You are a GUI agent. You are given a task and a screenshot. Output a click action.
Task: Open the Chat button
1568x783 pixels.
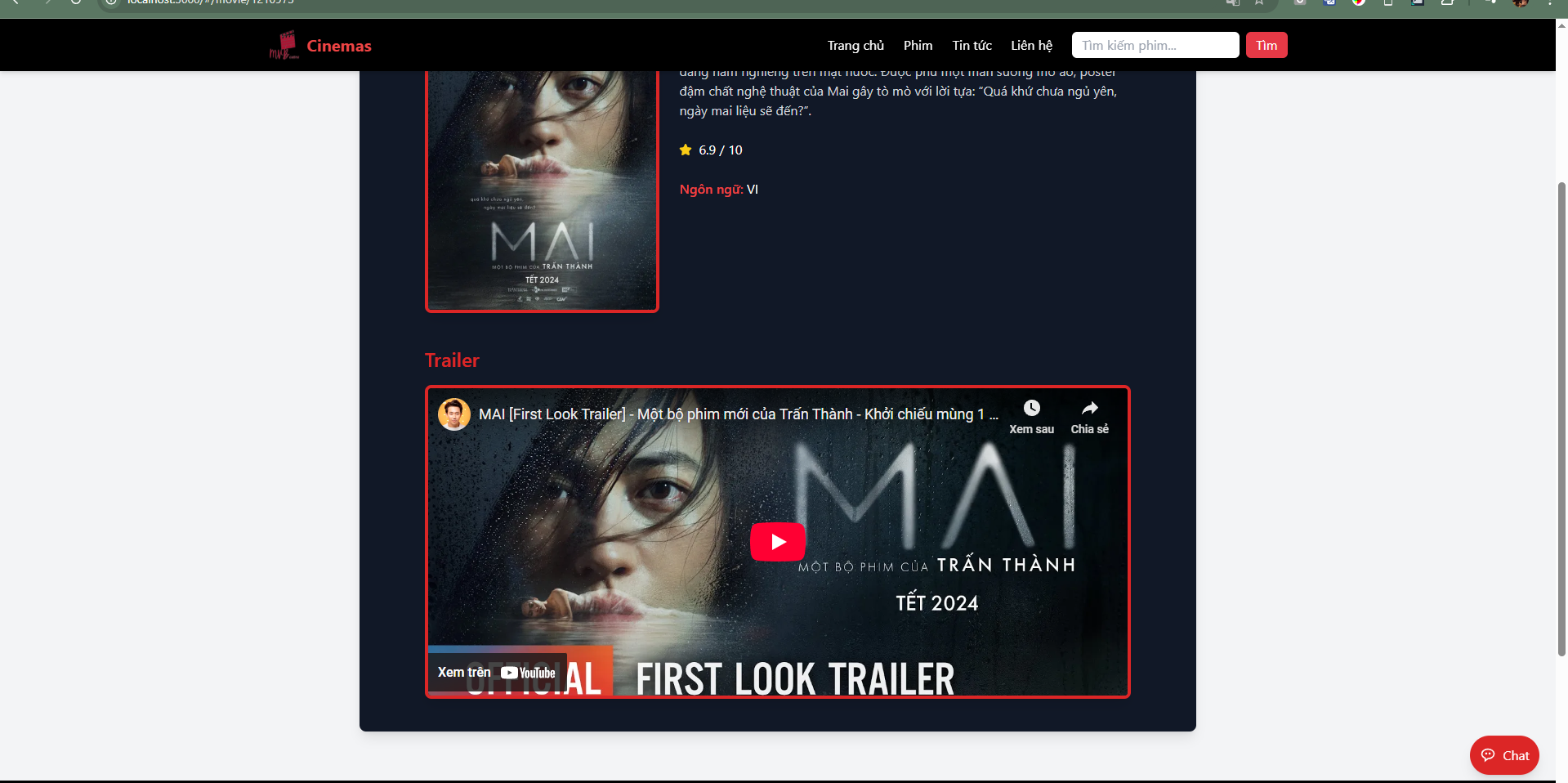pos(1504,755)
